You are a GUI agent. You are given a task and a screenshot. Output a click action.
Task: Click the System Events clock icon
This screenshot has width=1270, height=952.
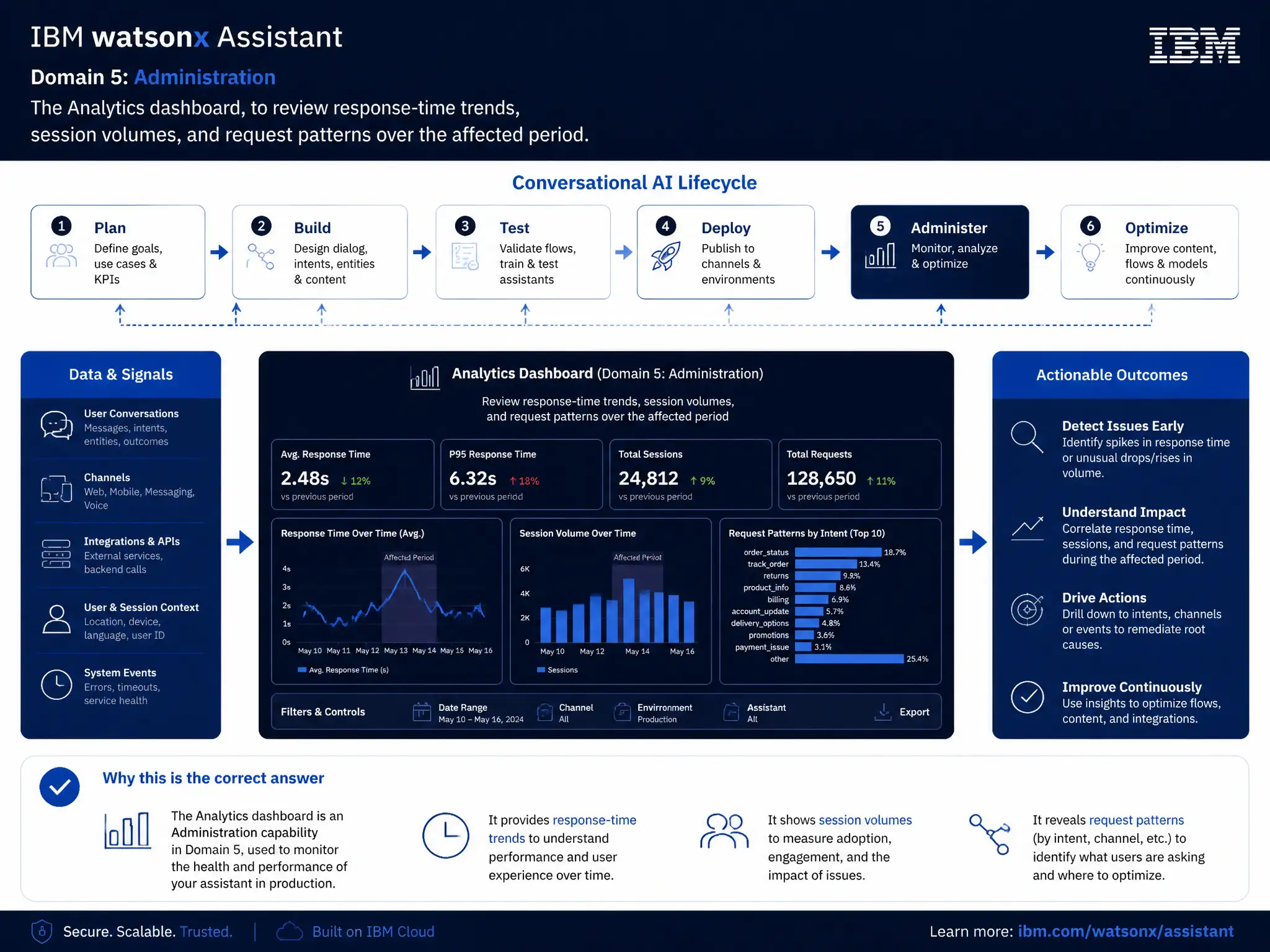tap(56, 685)
